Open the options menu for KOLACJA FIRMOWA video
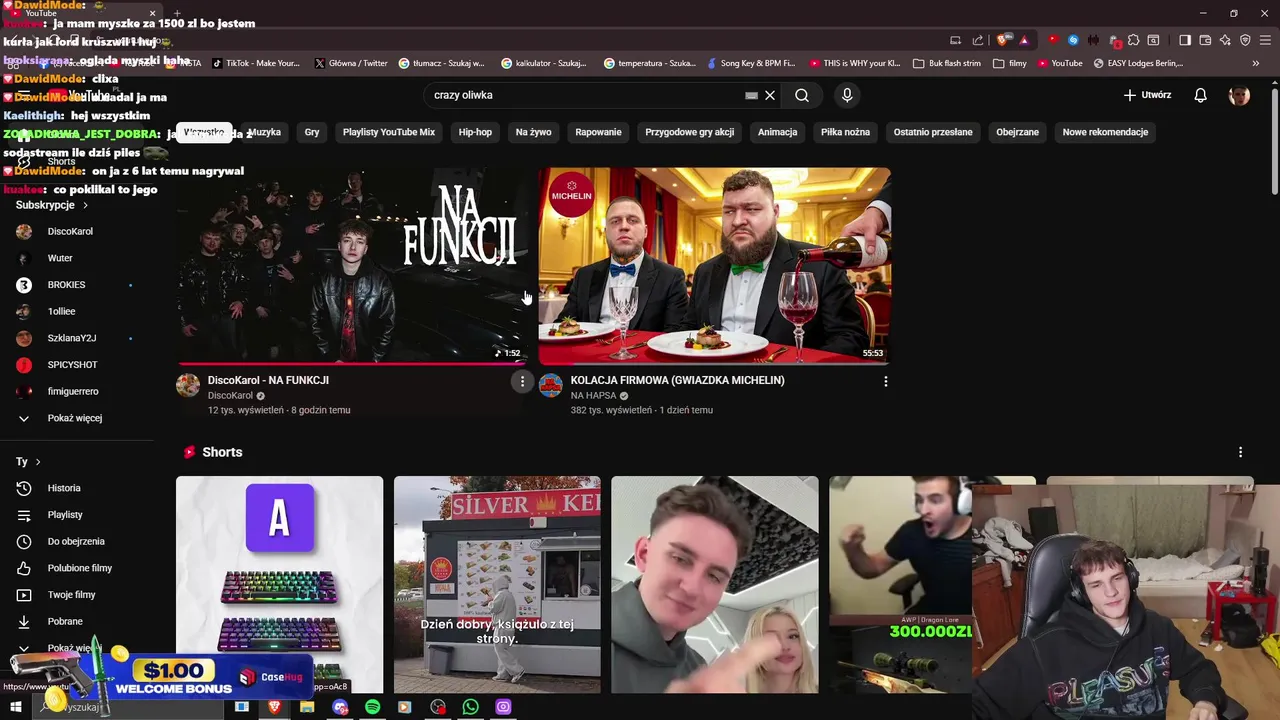Image resolution: width=1280 pixels, height=720 pixels. click(x=885, y=381)
